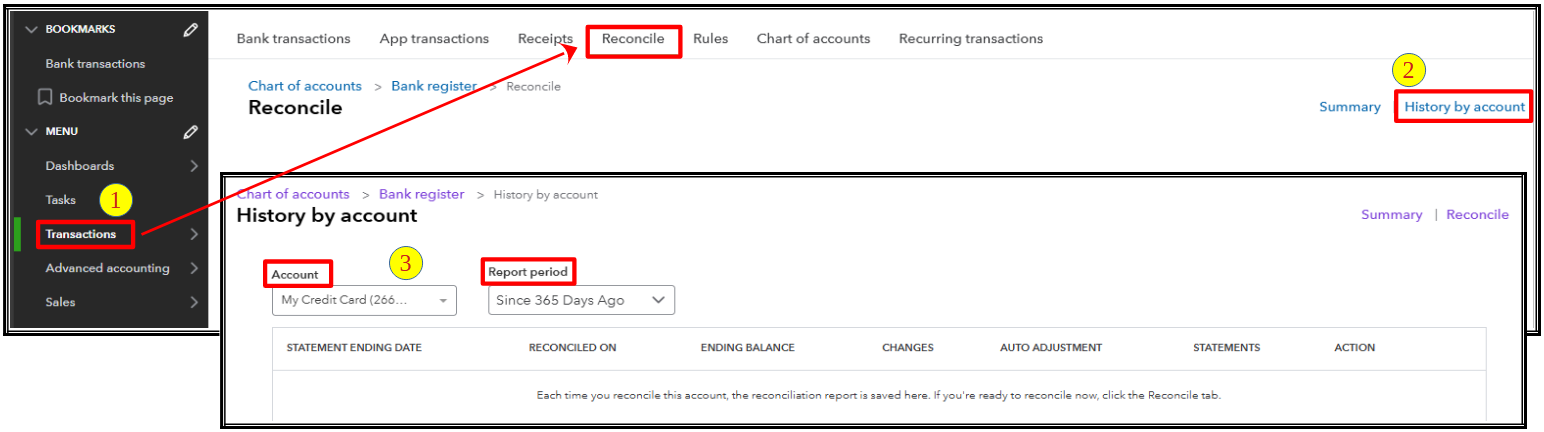Expand the Dashboards submenu arrow
The image size is (1544, 432).
point(194,166)
